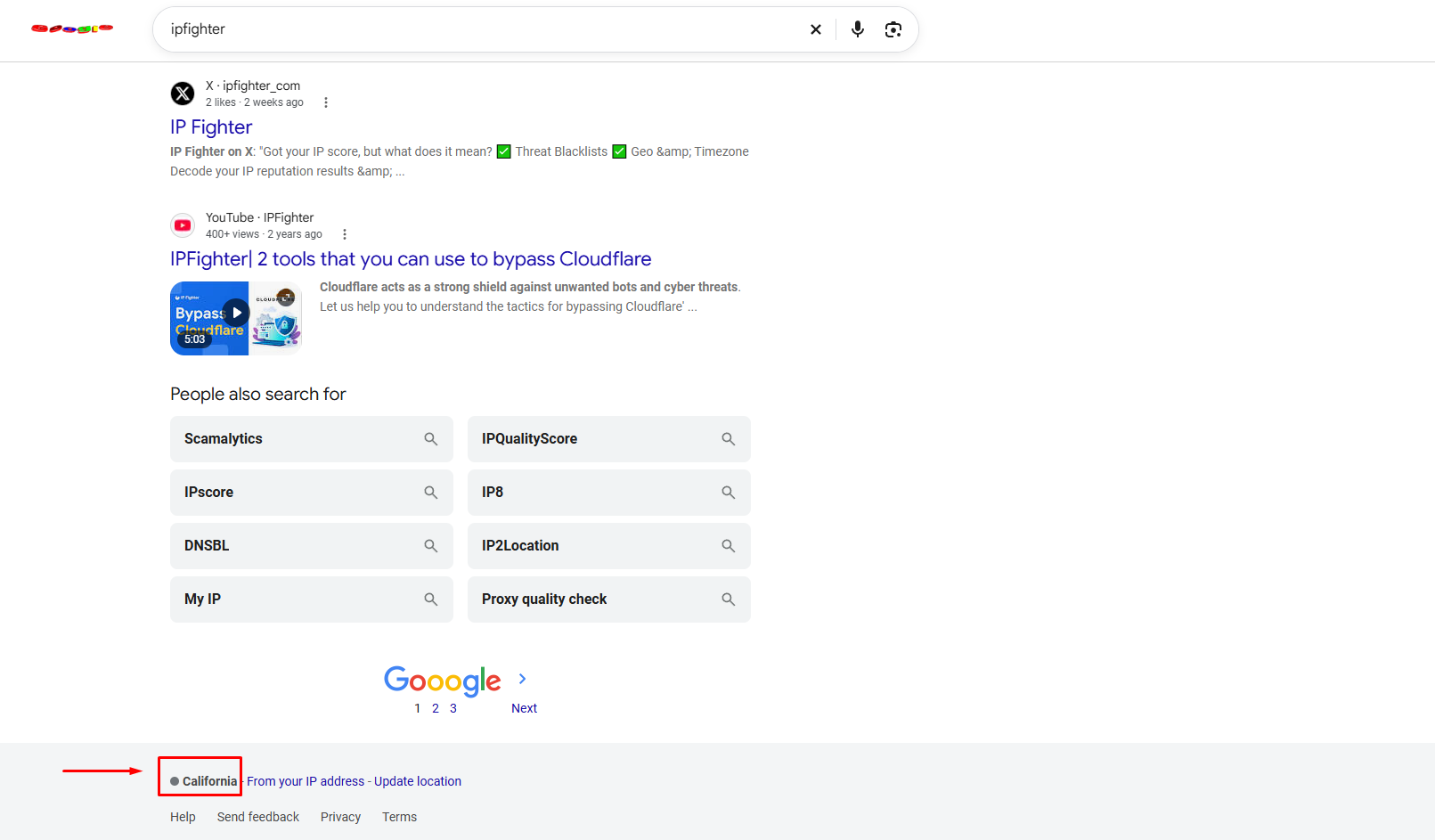Search for IP2Location
This screenshot has height=840, width=1435.
(609, 546)
